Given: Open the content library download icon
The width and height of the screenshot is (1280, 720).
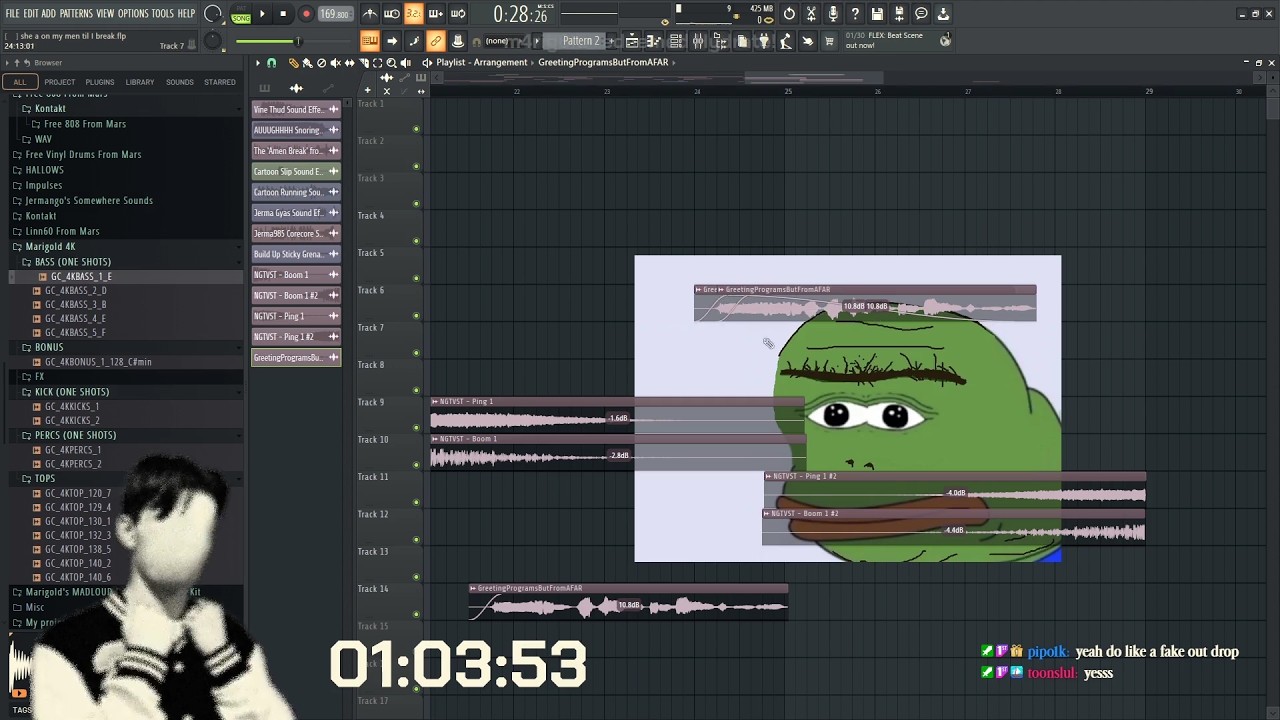Looking at the screenshot, I should pyautogui.click(x=943, y=14).
